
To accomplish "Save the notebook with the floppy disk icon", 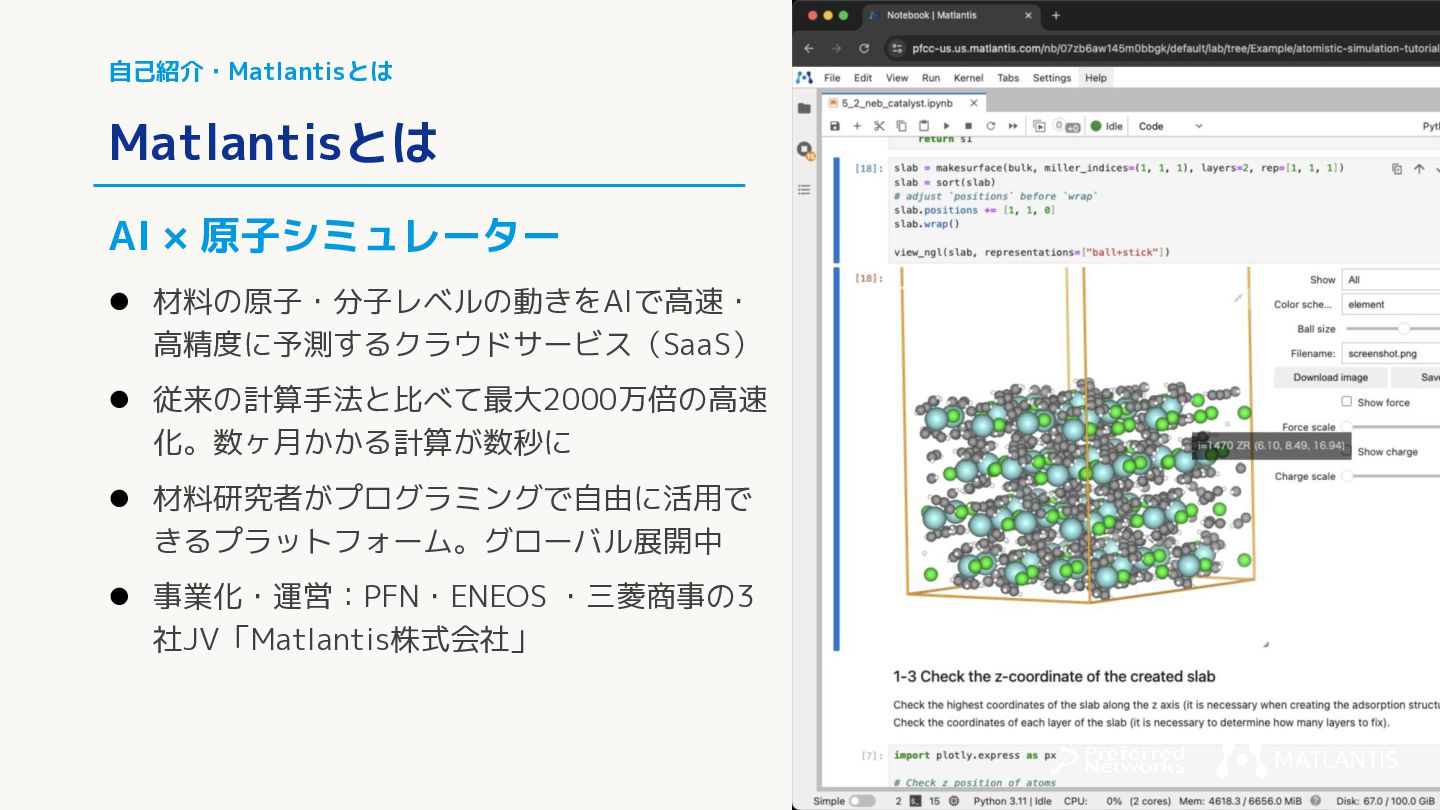I will [835, 126].
